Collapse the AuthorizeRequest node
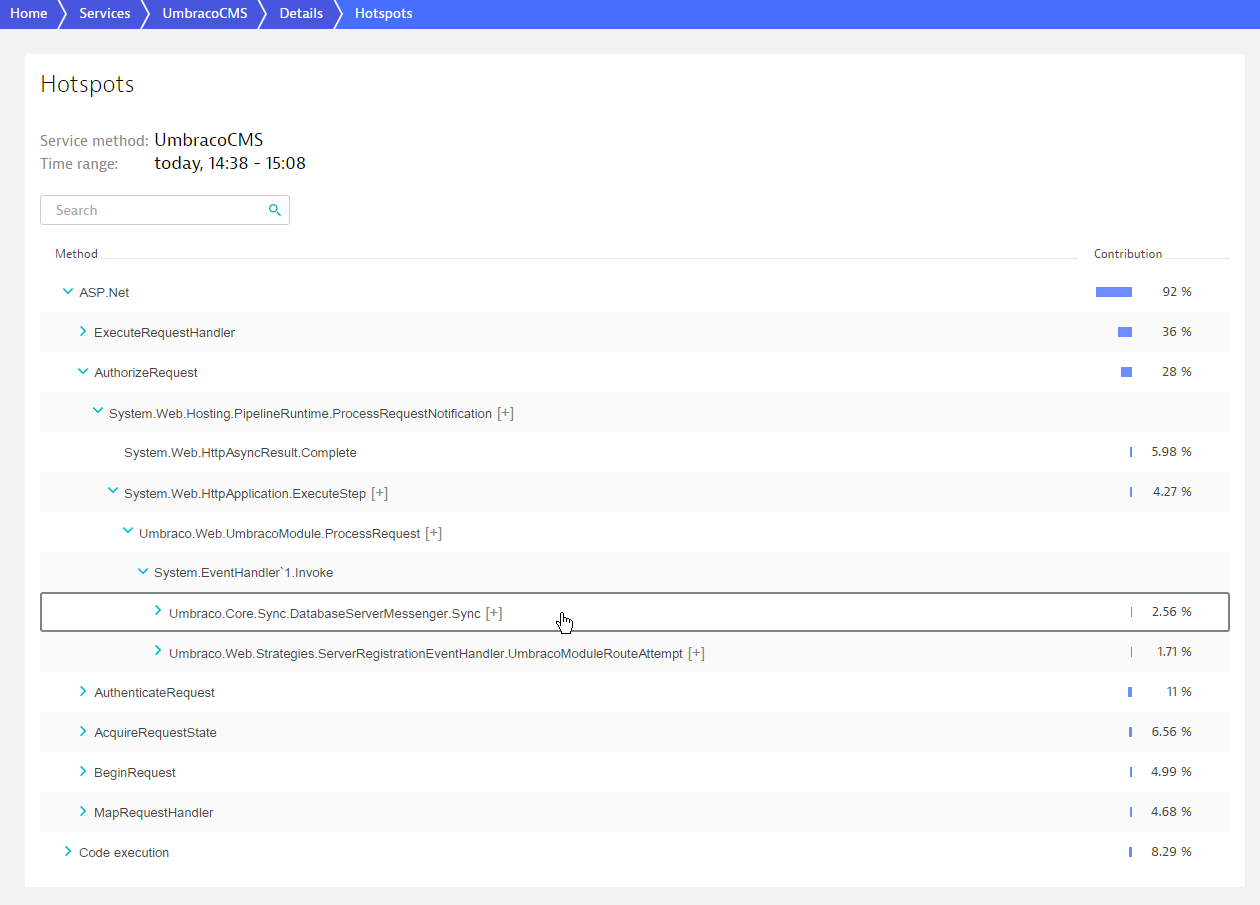1260x905 pixels. click(x=83, y=371)
